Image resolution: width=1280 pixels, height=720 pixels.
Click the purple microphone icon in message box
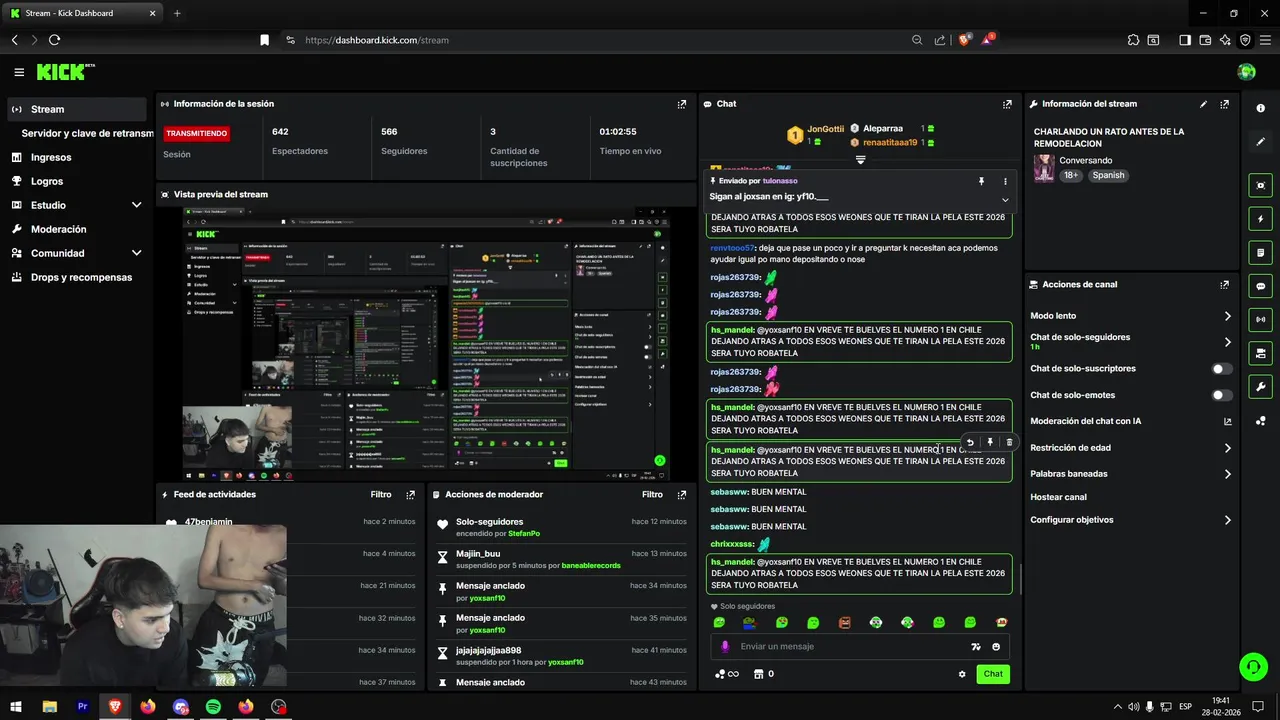[725, 647]
